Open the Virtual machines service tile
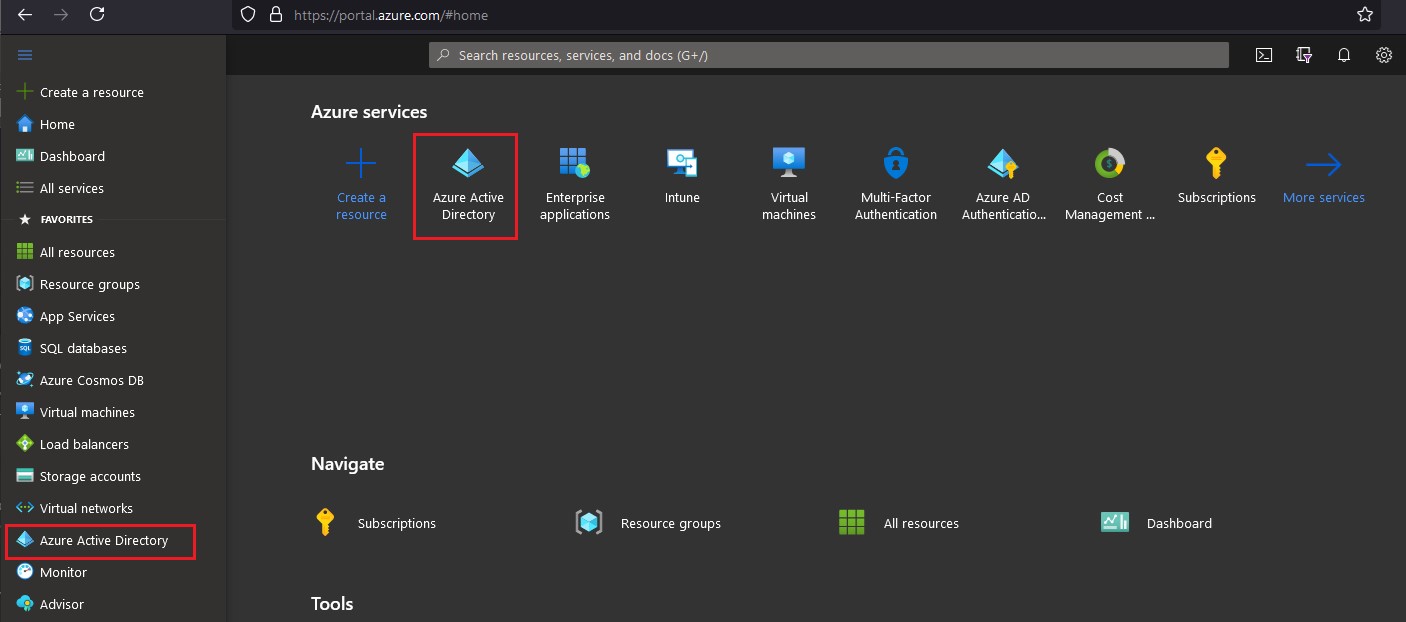 point(789,186)
